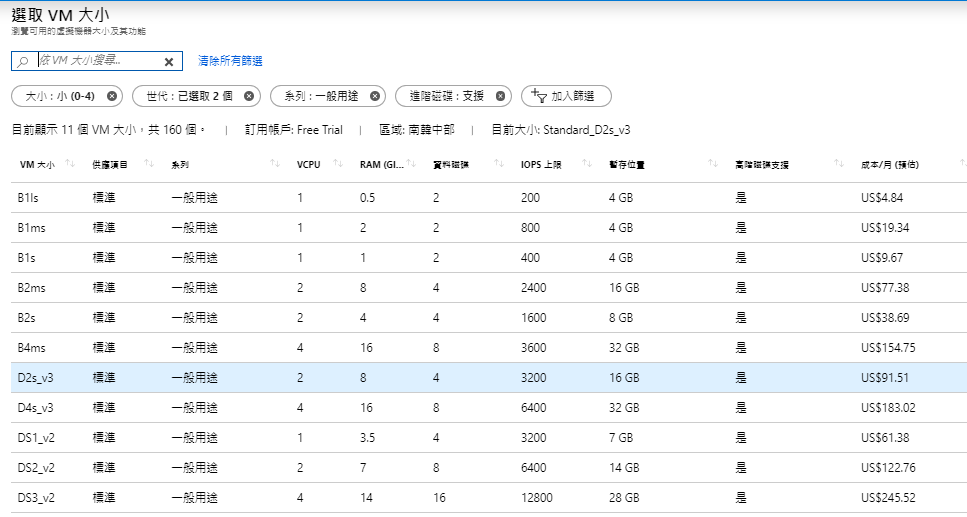Click the 清除所有篩選 link
This screenshot has width=967, height=517.
(x=230, y=61)
